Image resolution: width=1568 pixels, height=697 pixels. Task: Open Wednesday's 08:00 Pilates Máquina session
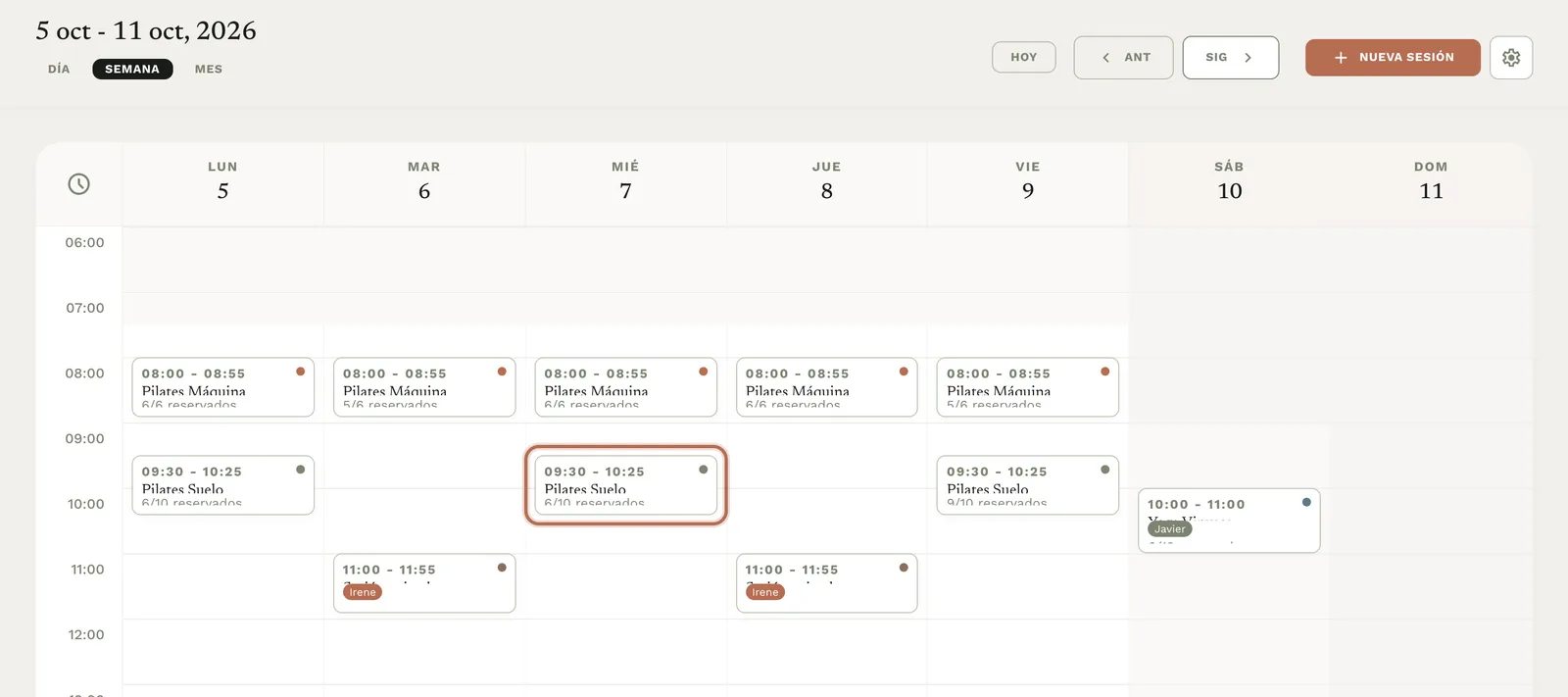click(626, 387)
